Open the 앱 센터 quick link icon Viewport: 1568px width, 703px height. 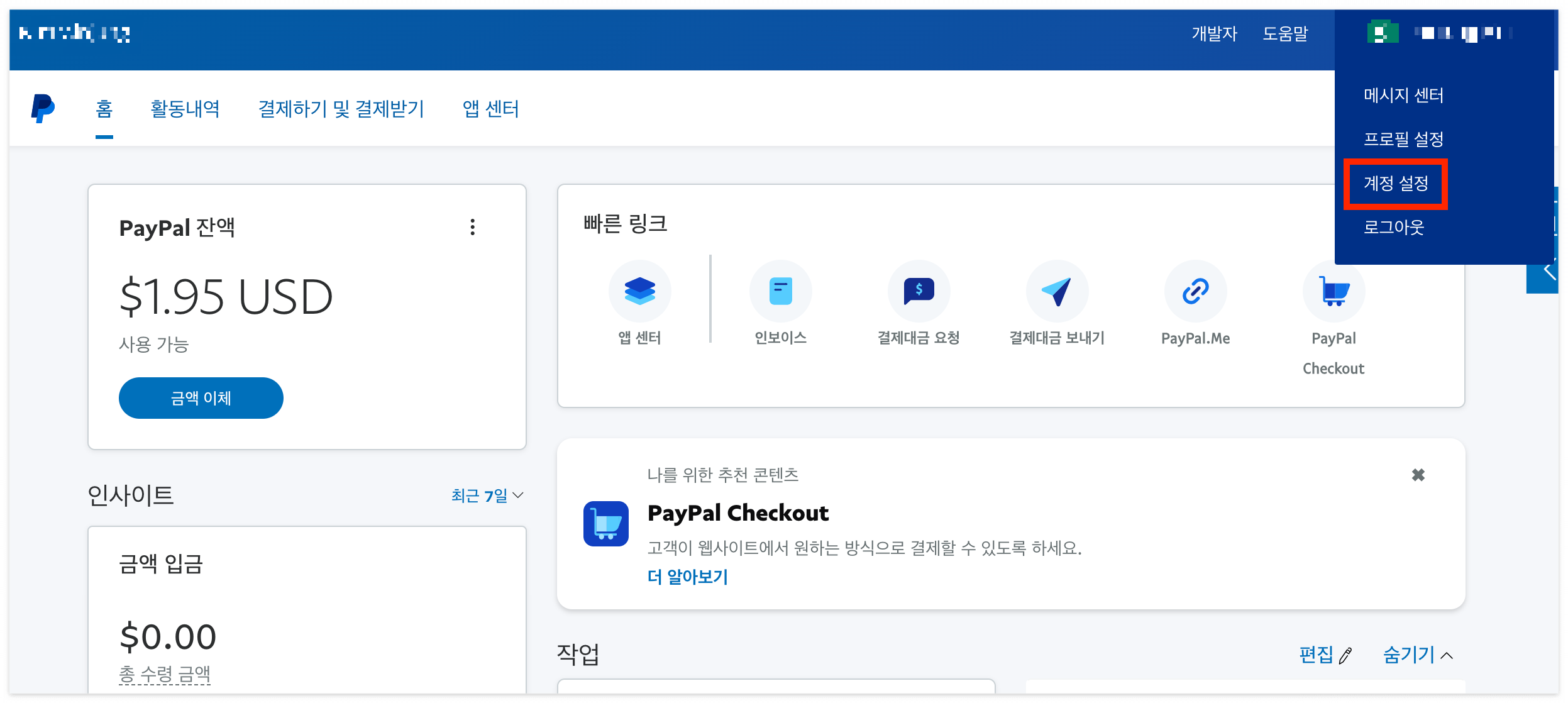click(639, 291)
